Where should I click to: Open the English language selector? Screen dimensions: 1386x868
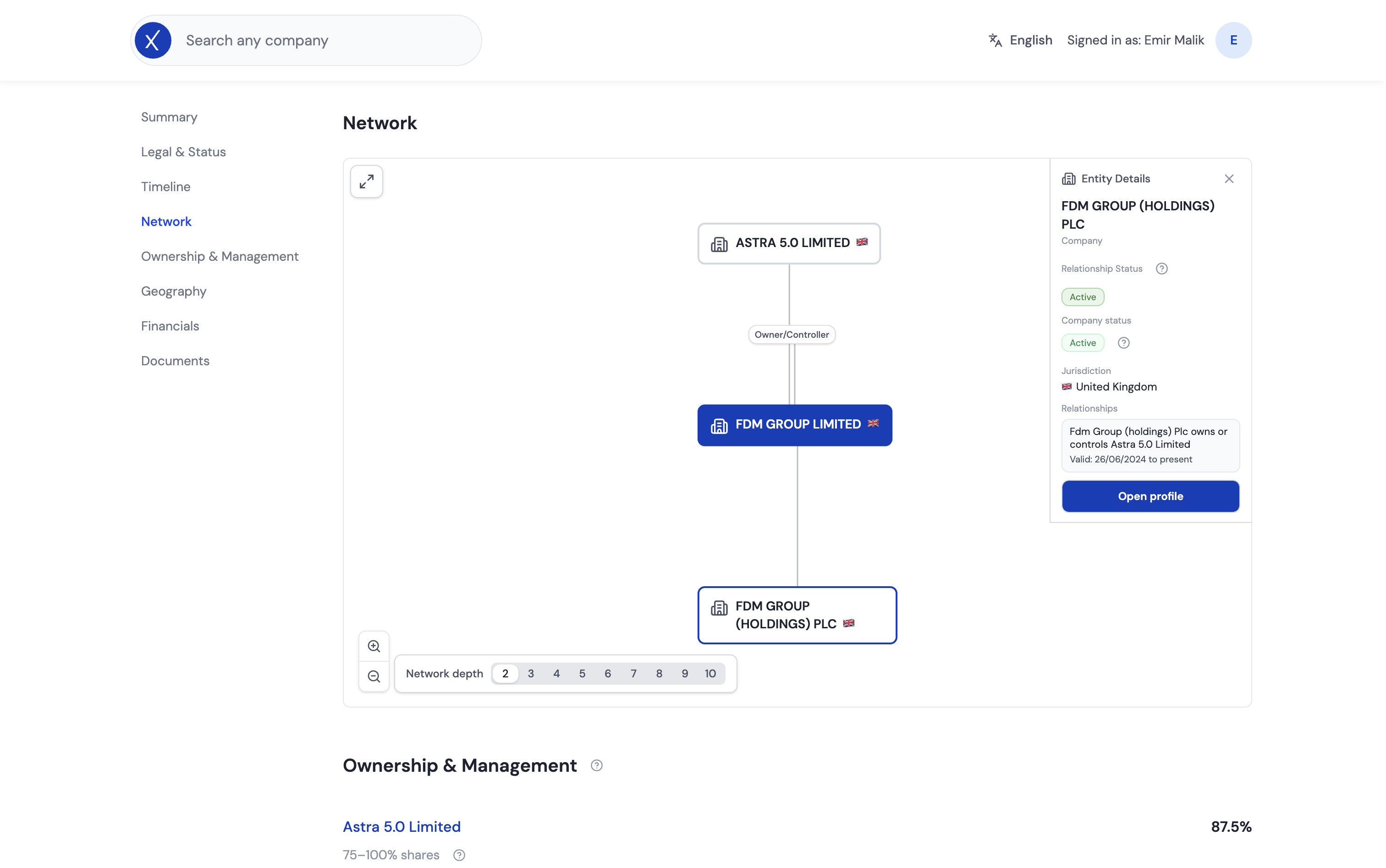[x=1020, y=40]
